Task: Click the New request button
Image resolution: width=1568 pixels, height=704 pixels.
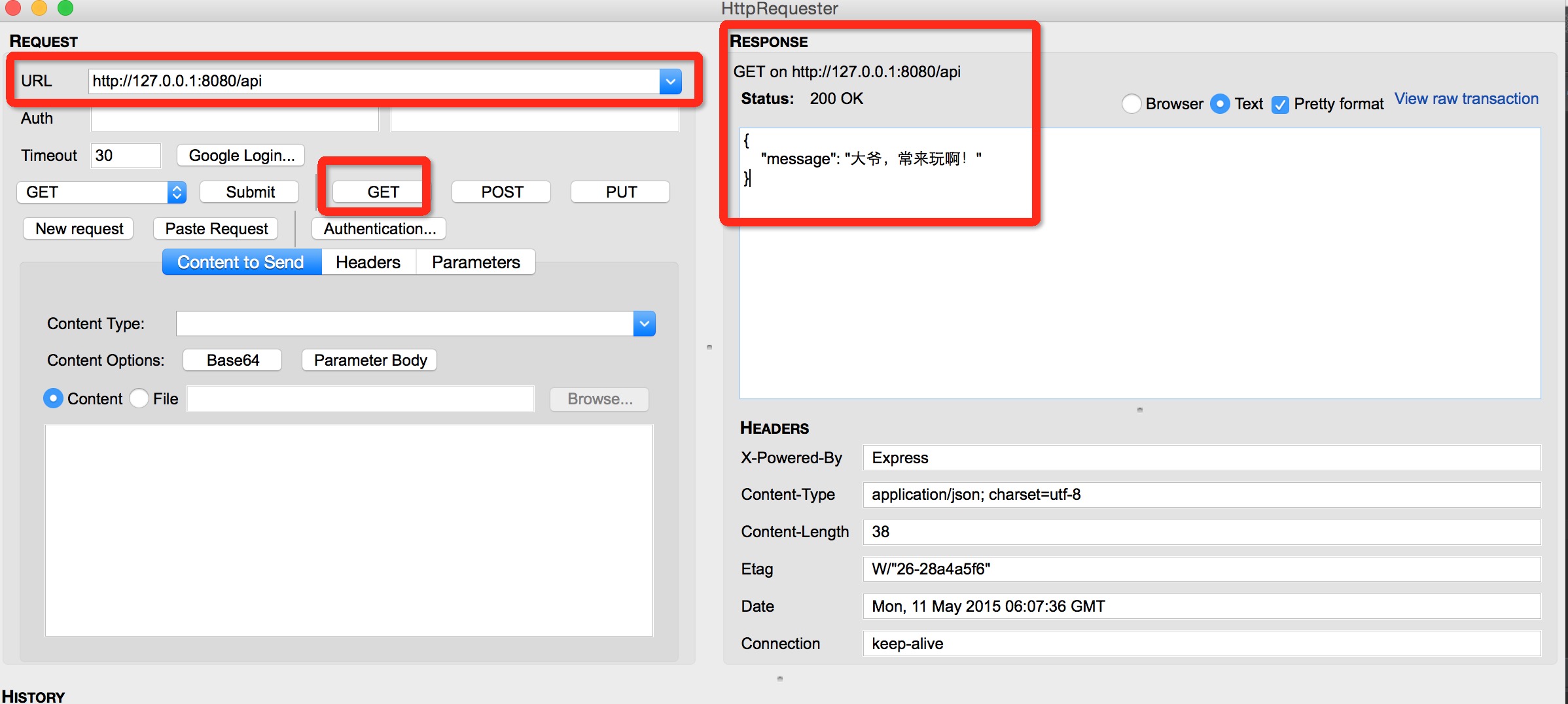Action: (79, 229)
